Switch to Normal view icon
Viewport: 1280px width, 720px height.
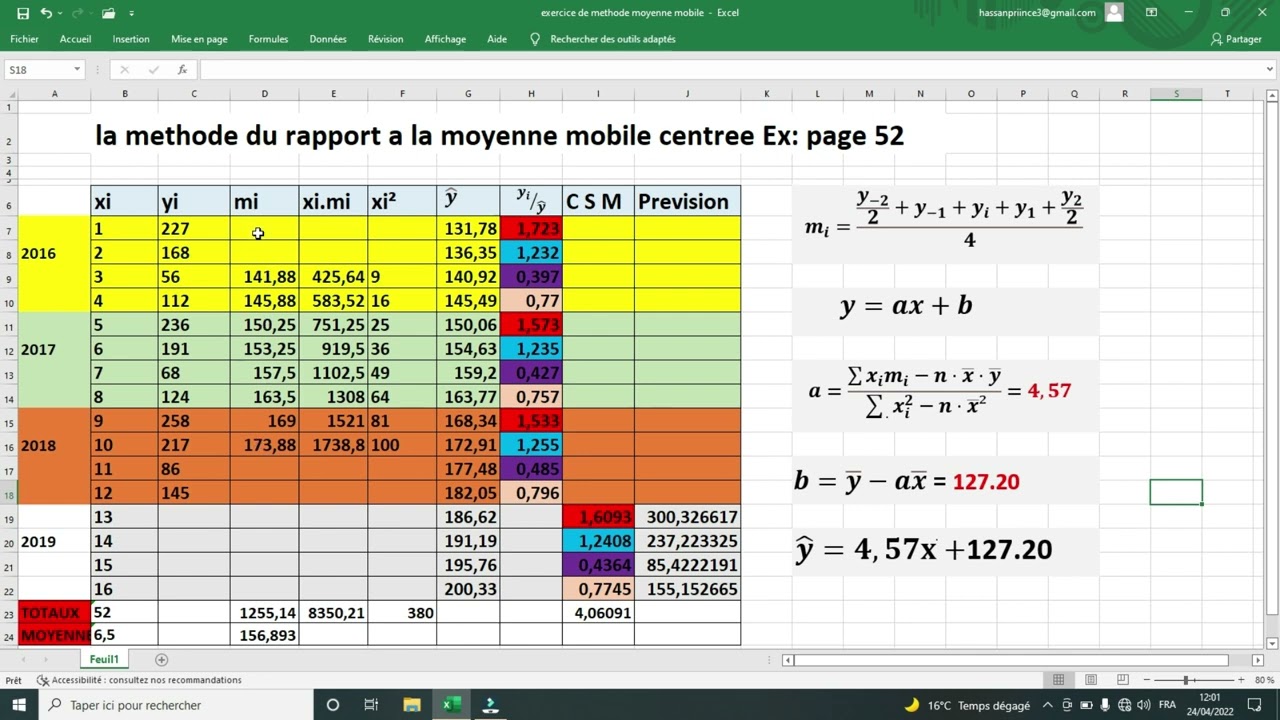pos(1058,680)
